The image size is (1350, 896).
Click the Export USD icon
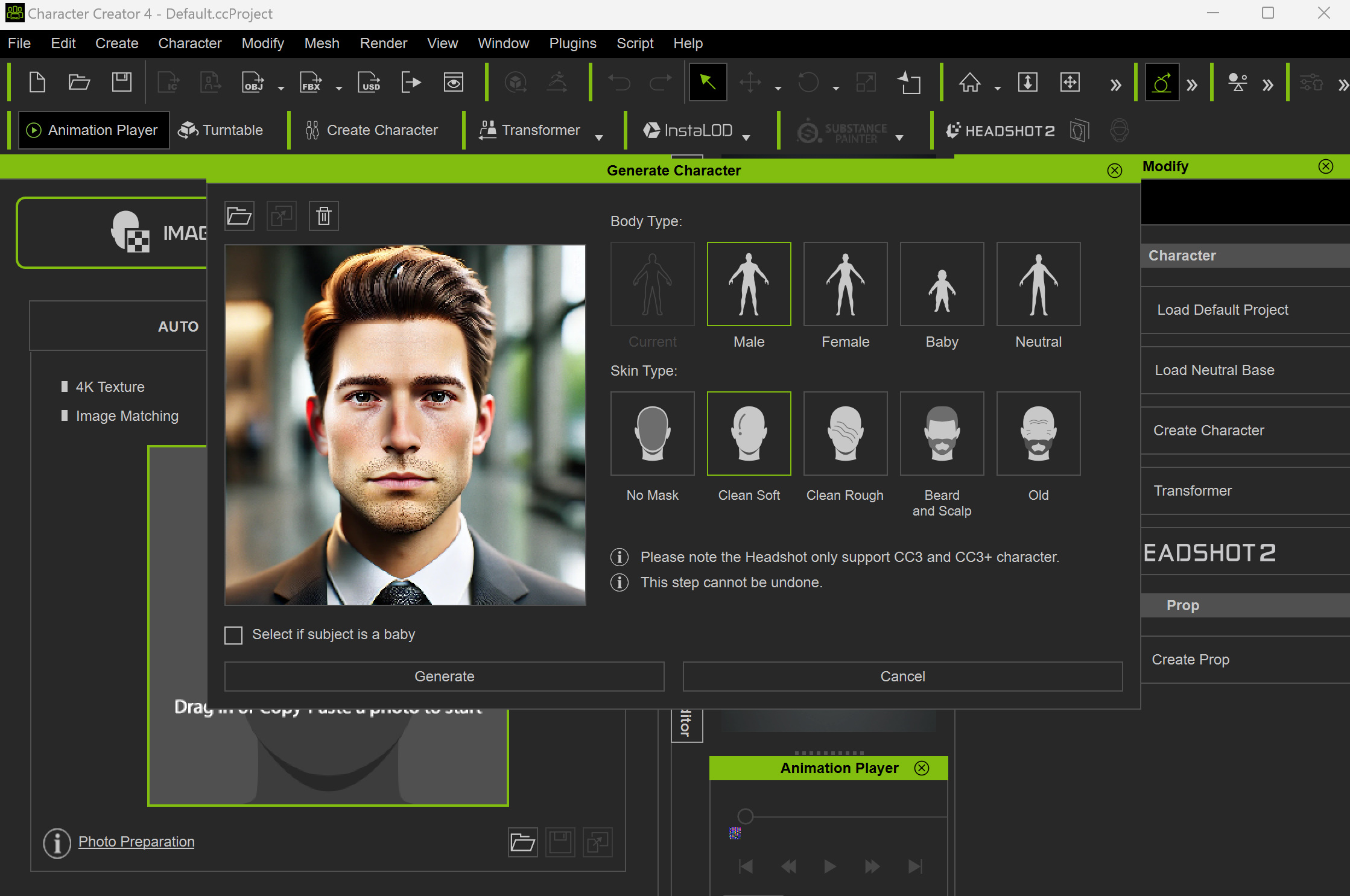click(x=369, y=82)
